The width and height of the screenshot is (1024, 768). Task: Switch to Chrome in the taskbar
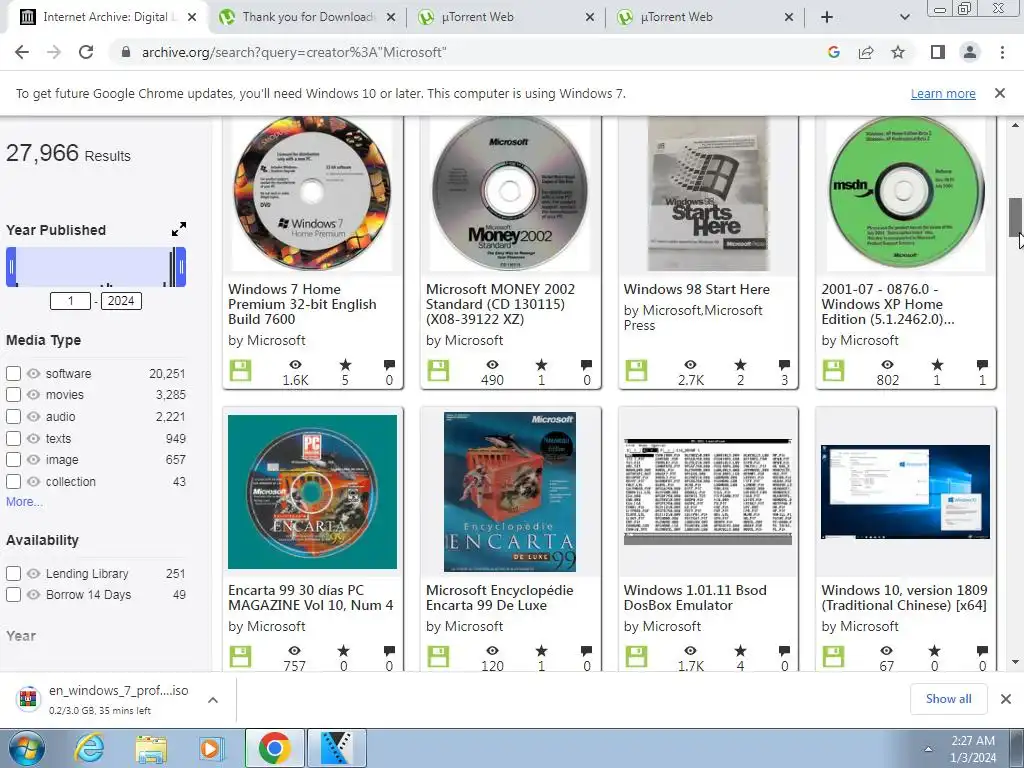pos(274,748)
